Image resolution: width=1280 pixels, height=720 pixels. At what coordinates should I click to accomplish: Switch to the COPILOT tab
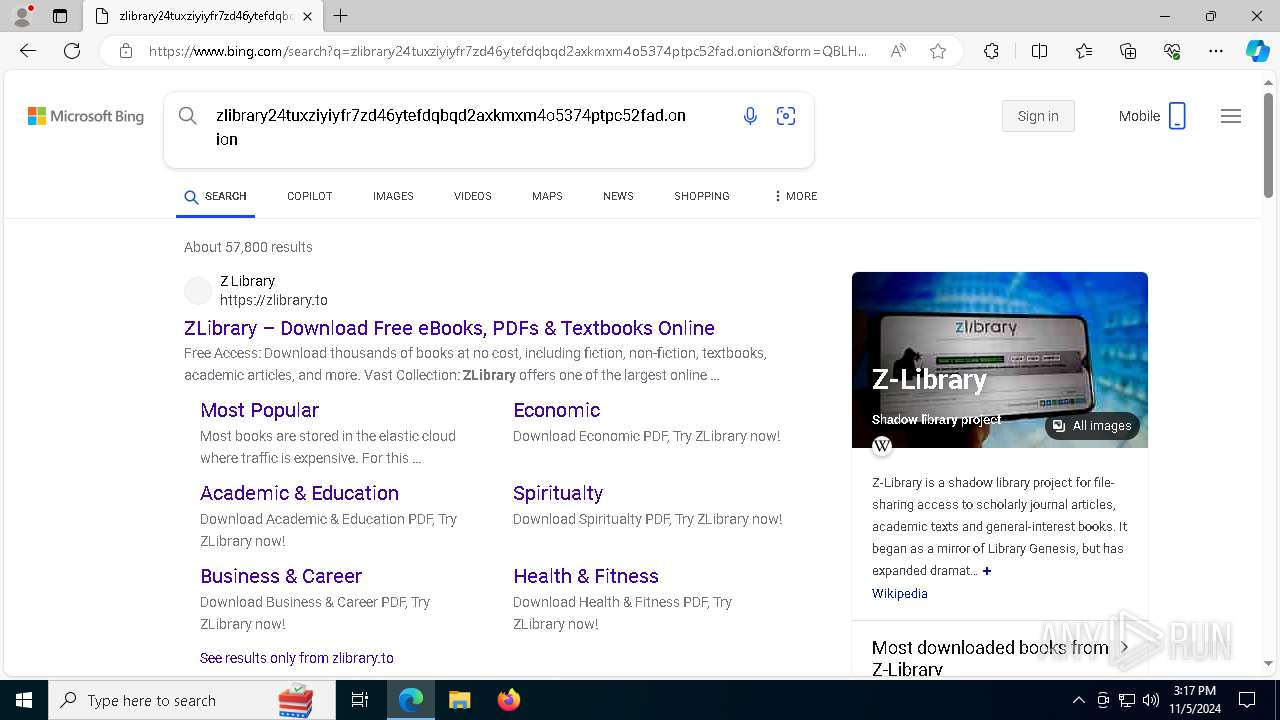click(310, 196)
